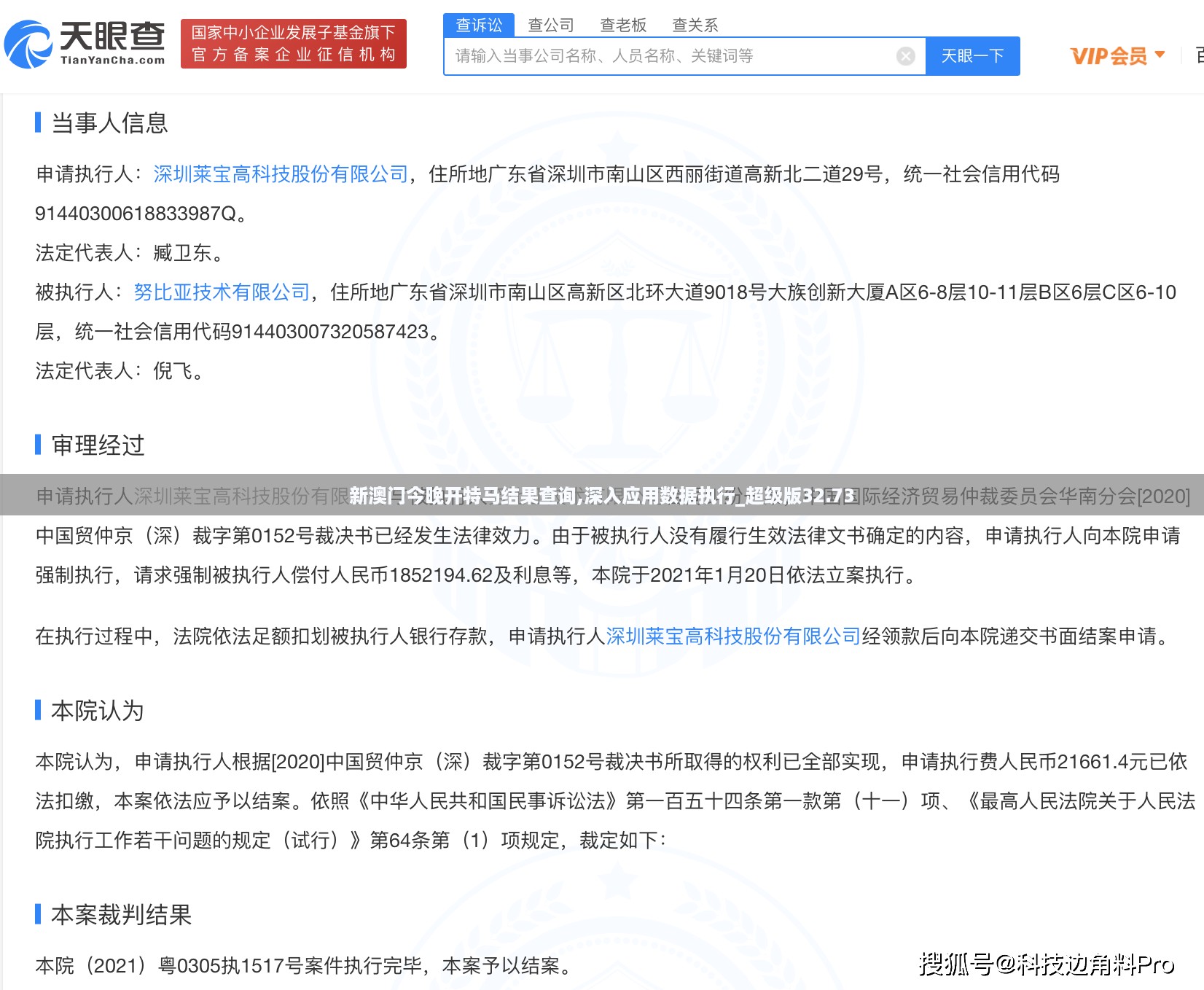Click the TianYanCha eye logo

[29, 44]
